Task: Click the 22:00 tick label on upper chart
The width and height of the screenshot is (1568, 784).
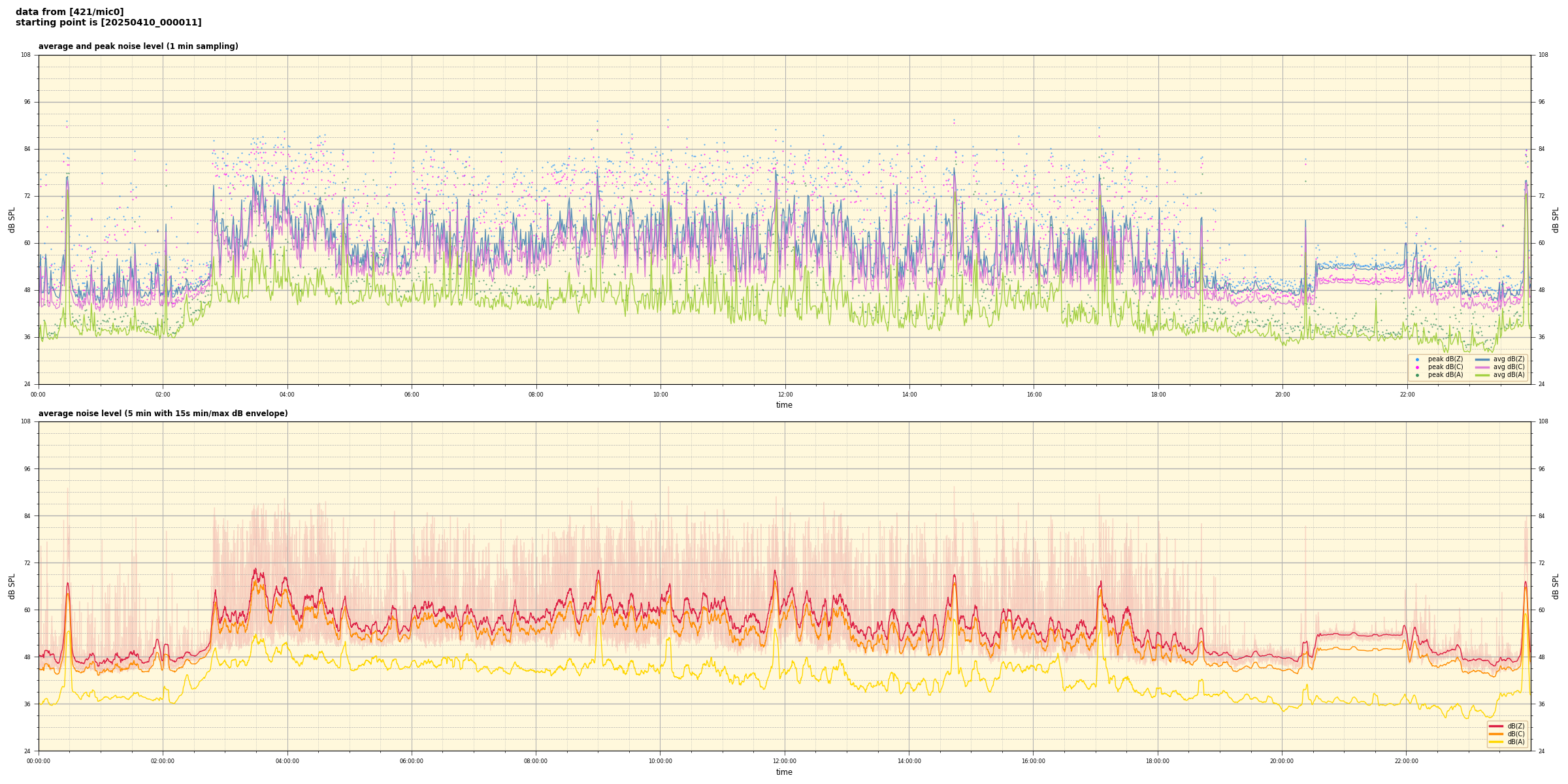Action: (1407, 395)
